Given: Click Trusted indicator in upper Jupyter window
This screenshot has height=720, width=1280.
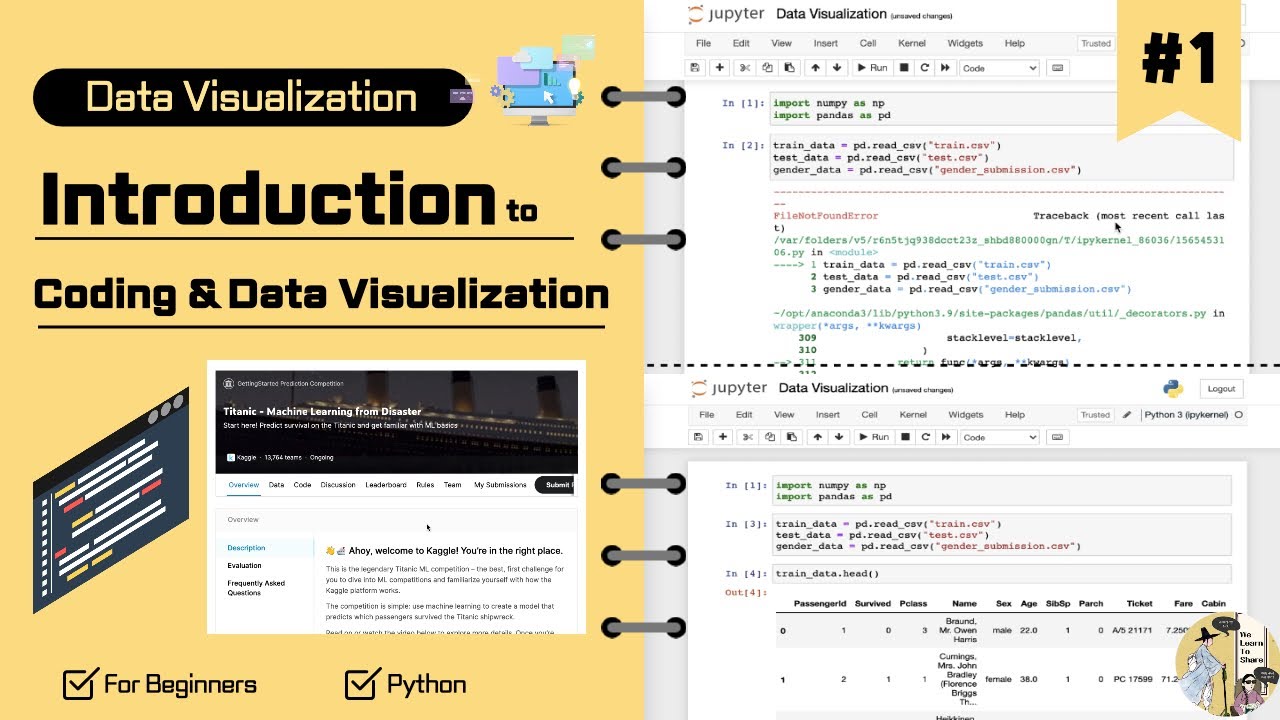Looking at the screenshot, I should tap(1096, 43).
